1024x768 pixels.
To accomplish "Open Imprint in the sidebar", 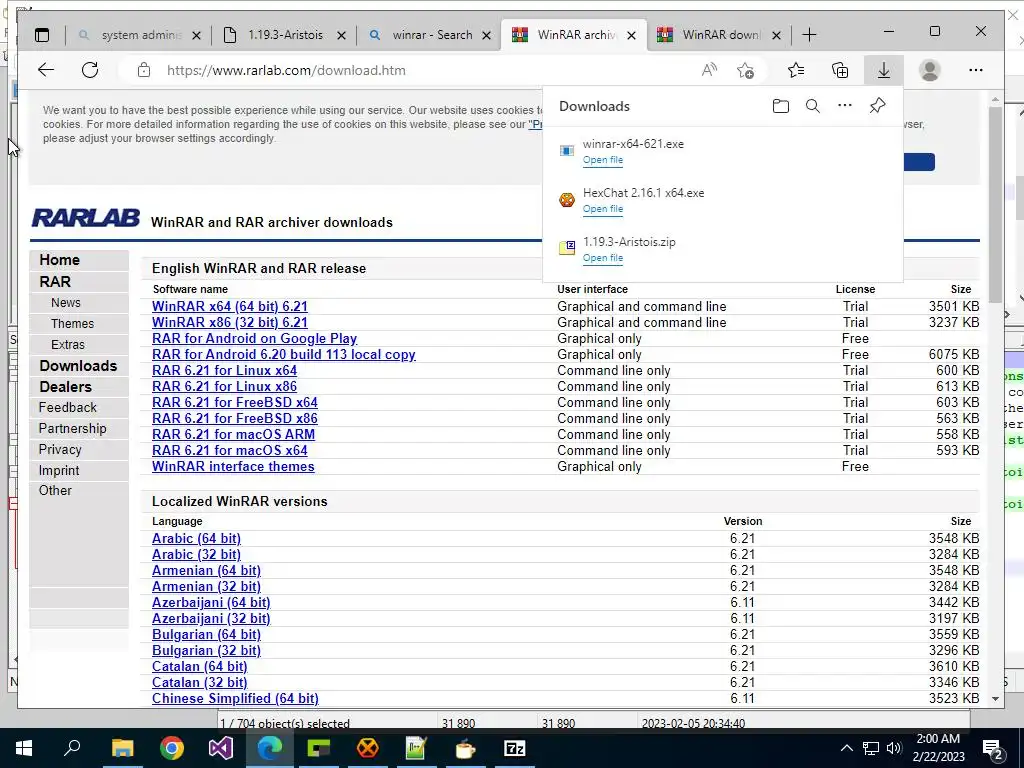I will [x=59, y=470].
